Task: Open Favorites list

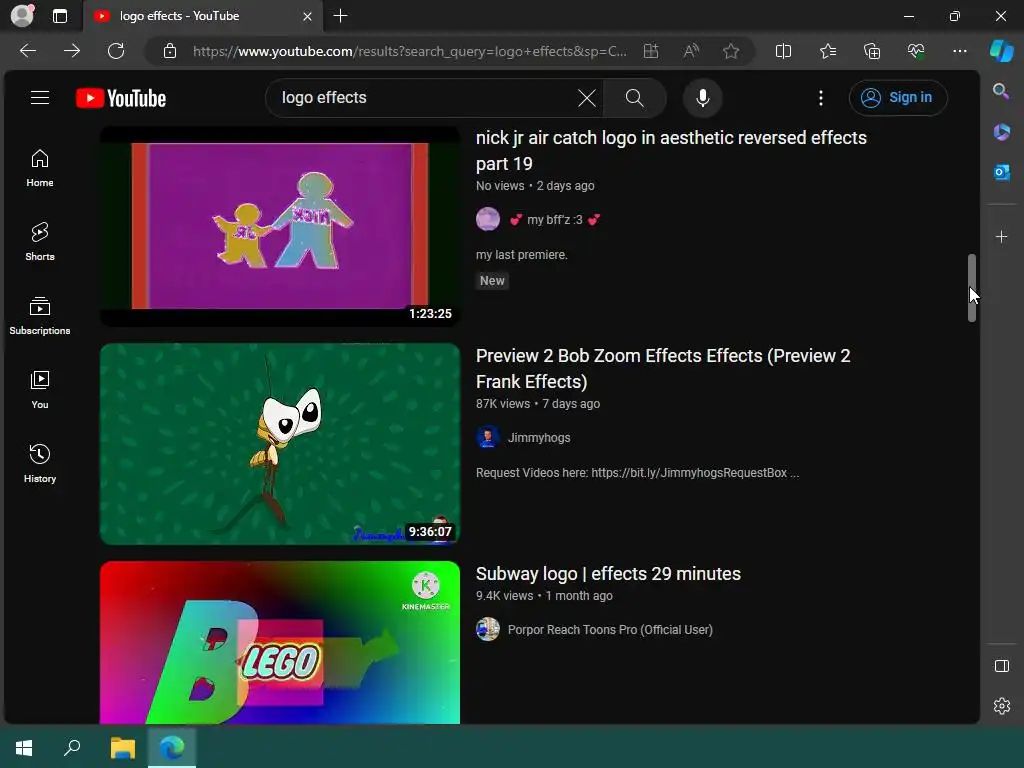Action: 827,51
